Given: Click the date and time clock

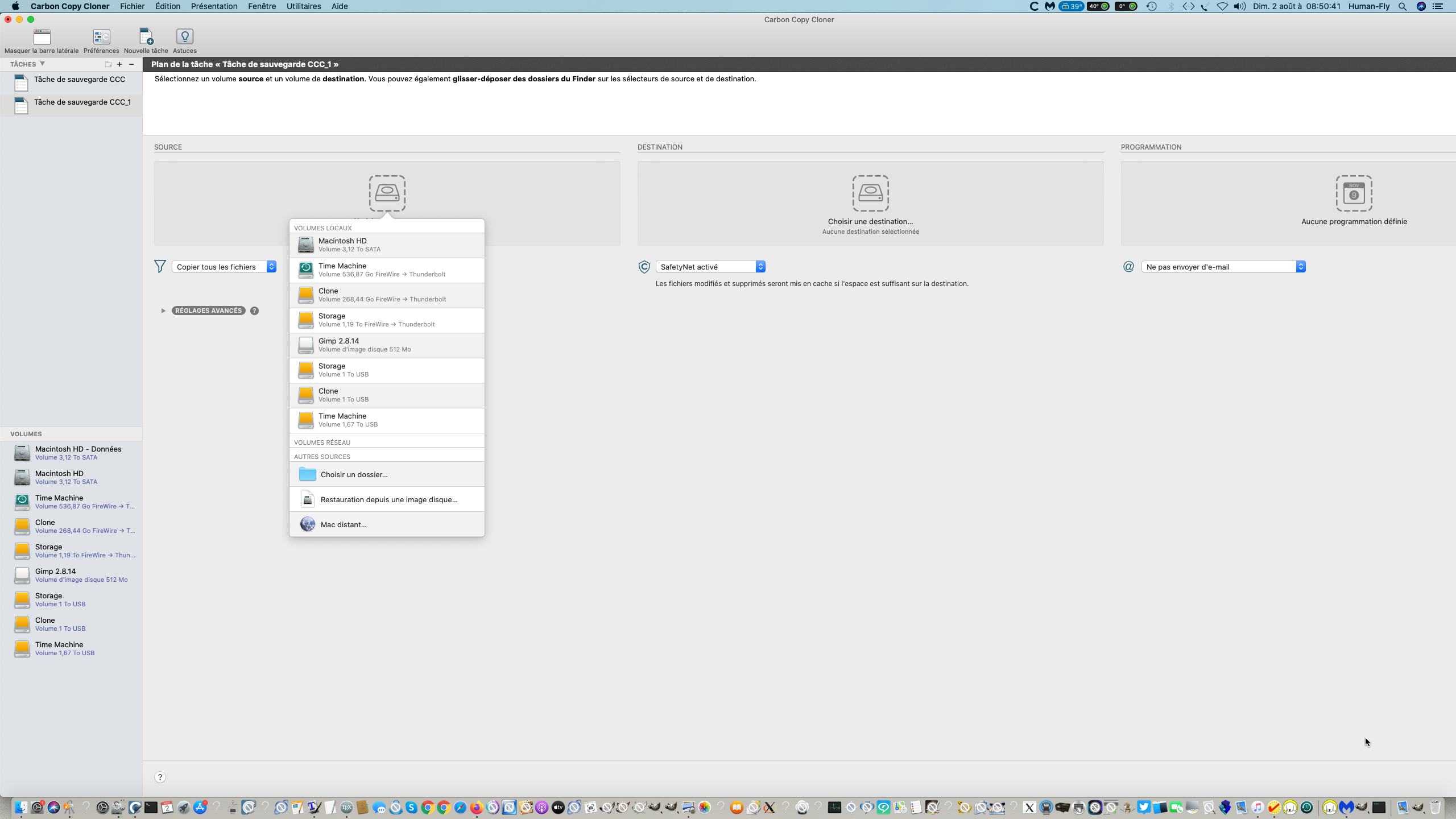Looking at the screenshot, I should point(1297,6).
